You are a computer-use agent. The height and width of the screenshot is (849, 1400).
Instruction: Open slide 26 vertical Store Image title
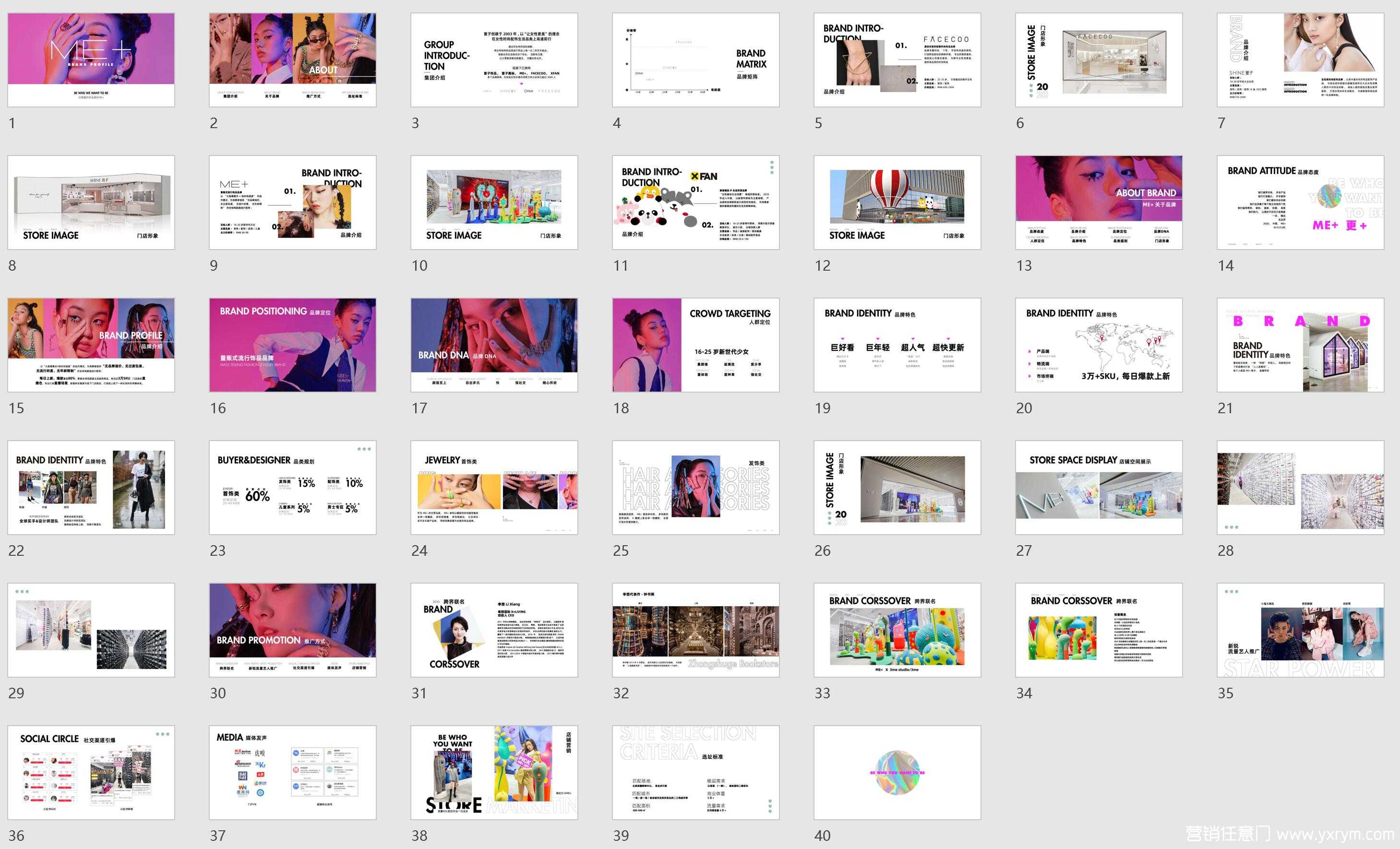[x=897, y=488]
